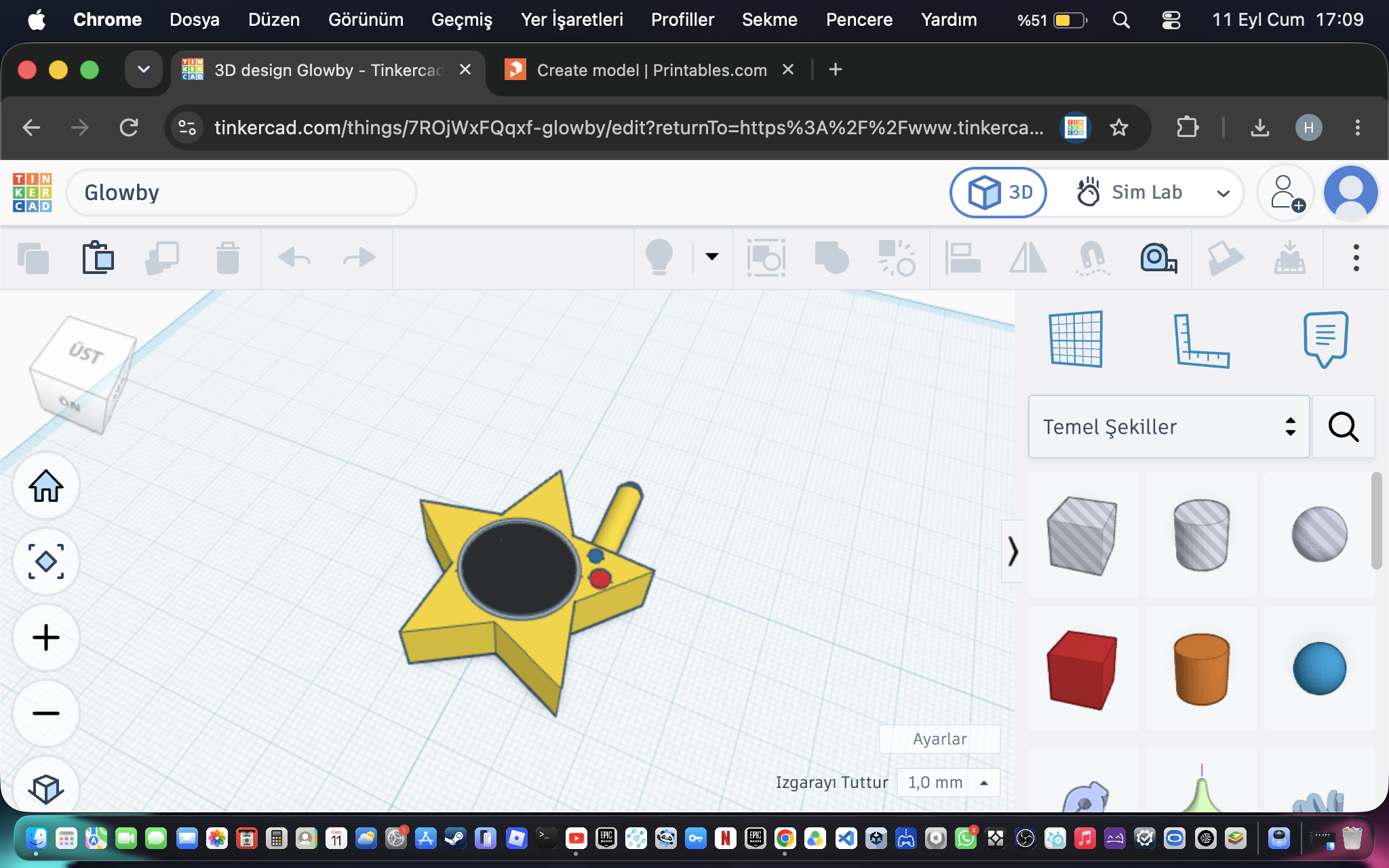Image resolution: width=1389 pixels, height=868 pixels.
Task: Fit all in view icon
Action: click(x=46, y=561)
